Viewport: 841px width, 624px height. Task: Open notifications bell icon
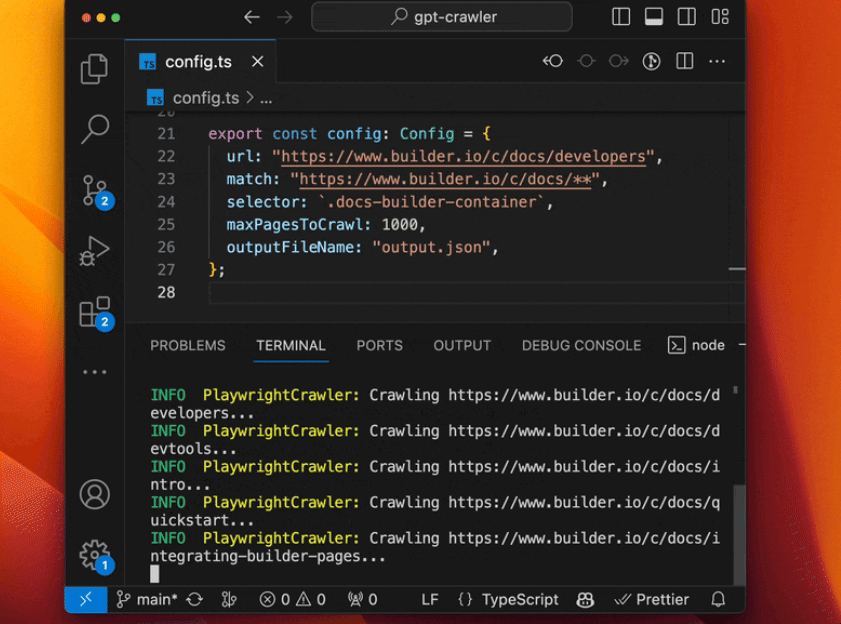(718, 599)
